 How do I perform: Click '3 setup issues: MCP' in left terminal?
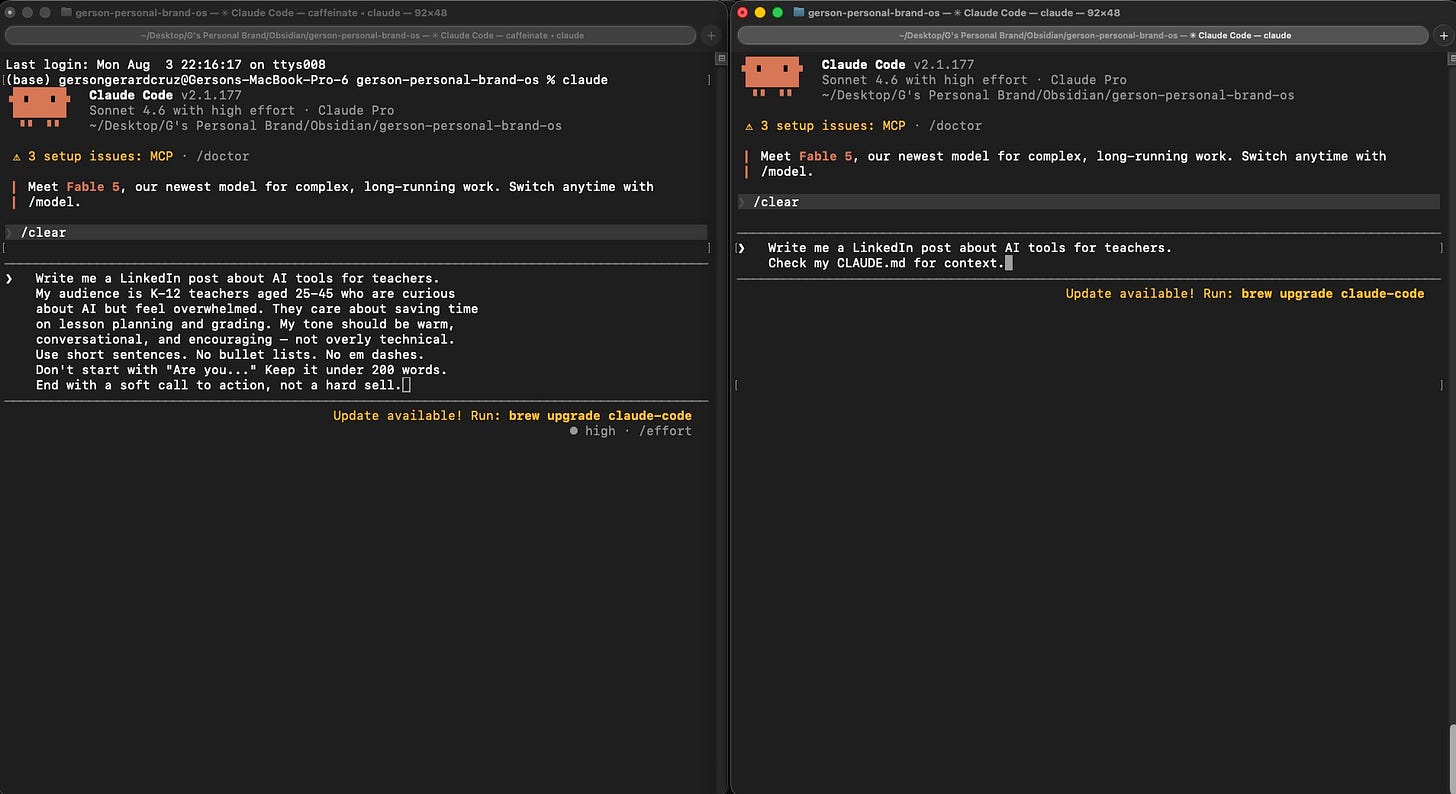103,157
